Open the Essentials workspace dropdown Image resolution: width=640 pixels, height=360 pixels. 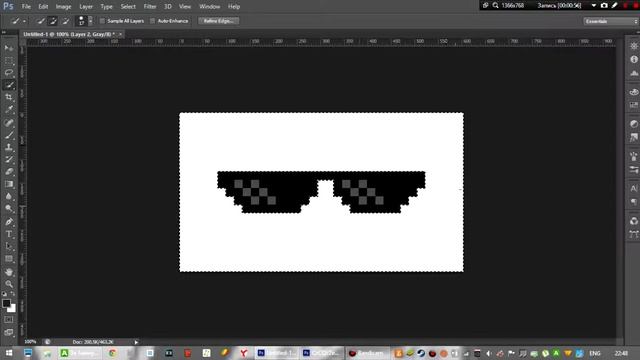point(611,21)
